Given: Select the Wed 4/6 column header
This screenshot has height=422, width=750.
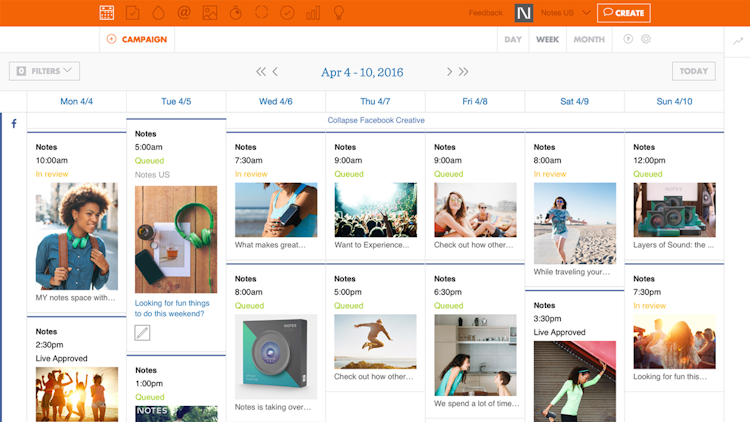Looking at the screenshot, I should click(x=276, y=101).
